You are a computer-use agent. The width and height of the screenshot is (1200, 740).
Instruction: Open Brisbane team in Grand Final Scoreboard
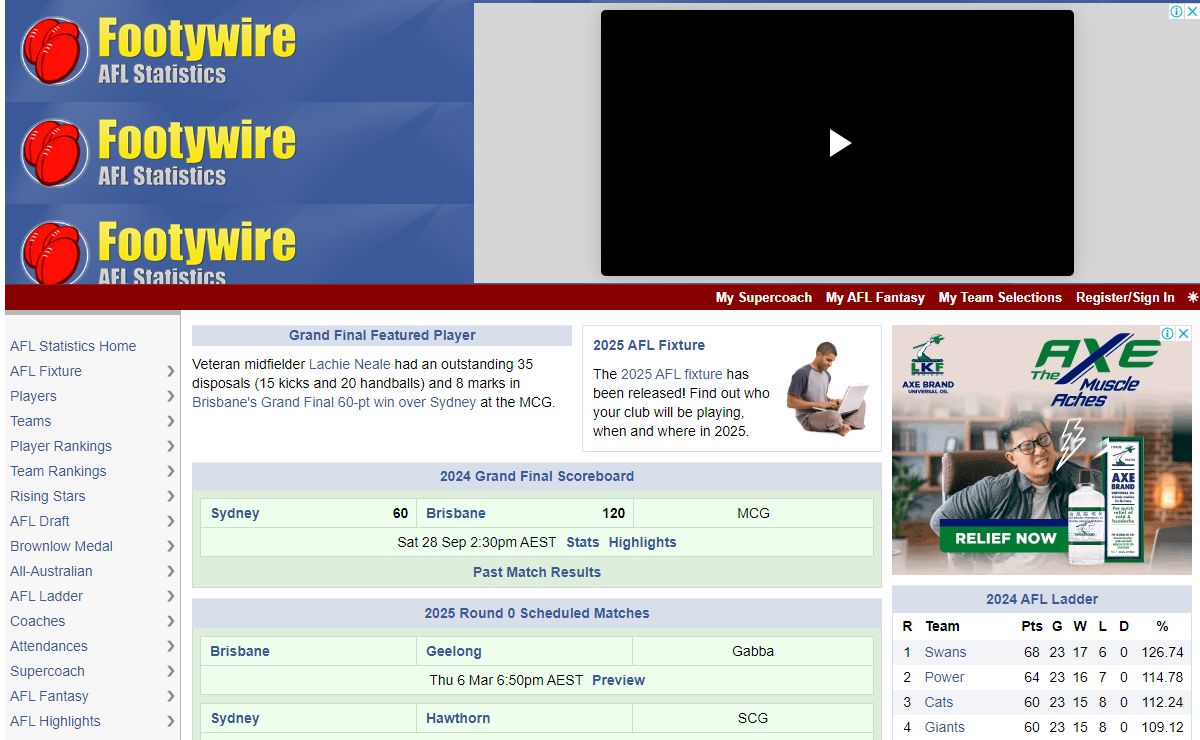[456, 513]
